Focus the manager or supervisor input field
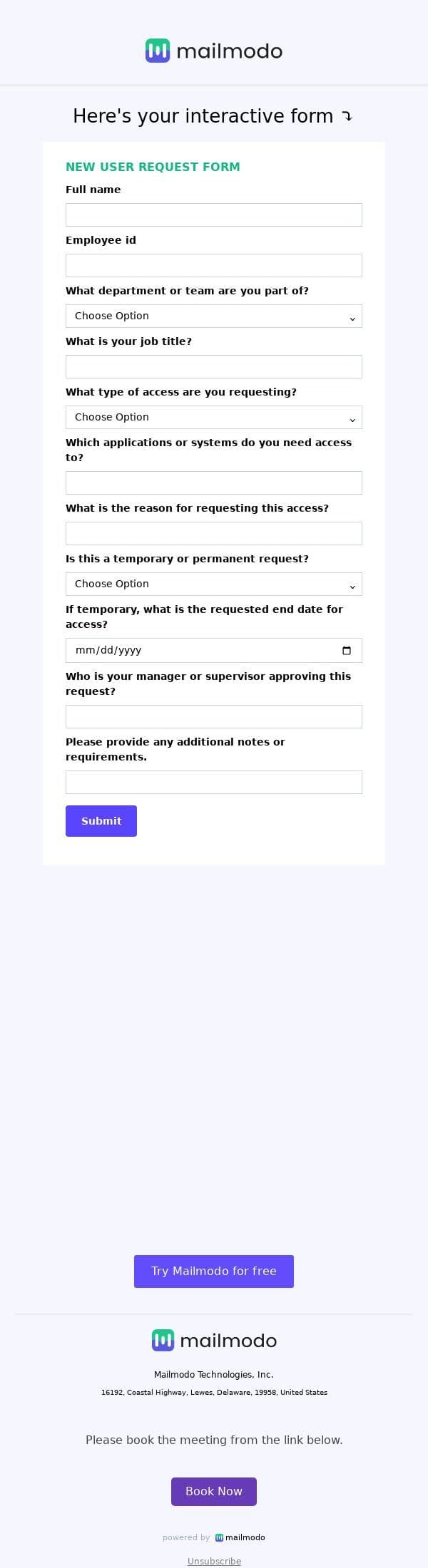Viewport: 428px width, 1568px height. coord(214,717)
